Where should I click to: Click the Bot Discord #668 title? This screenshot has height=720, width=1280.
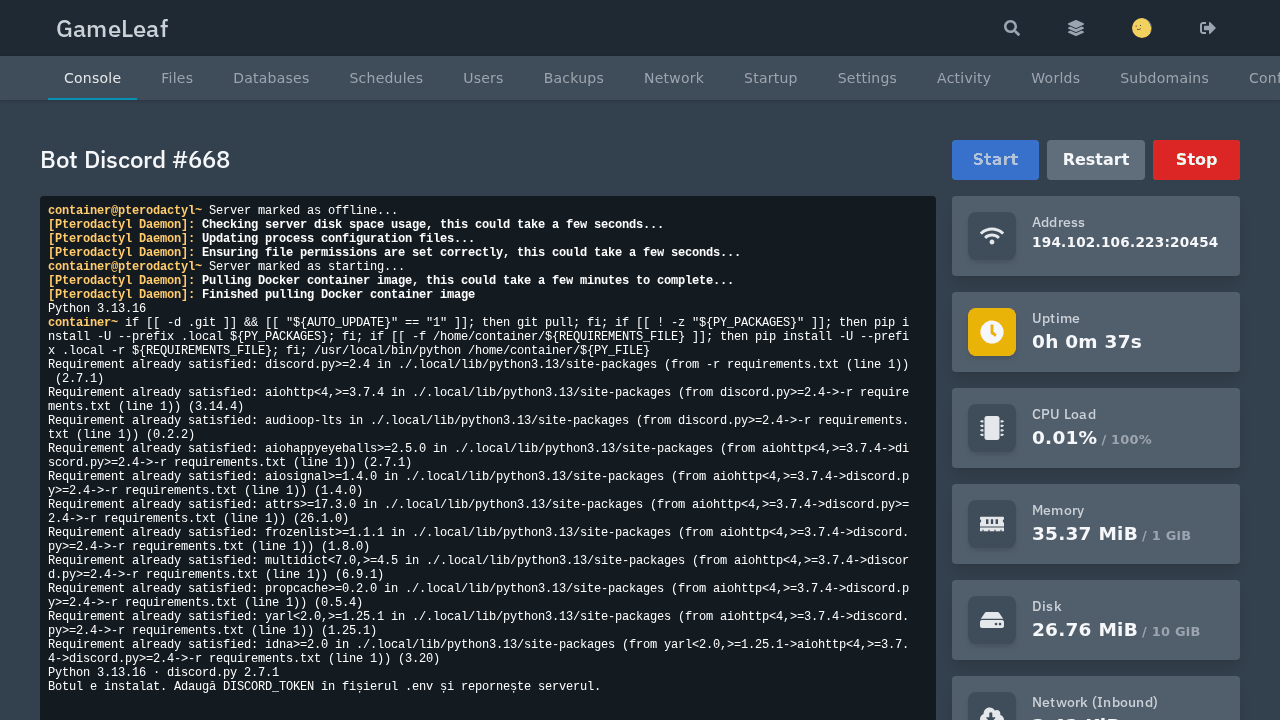point(135,160)
